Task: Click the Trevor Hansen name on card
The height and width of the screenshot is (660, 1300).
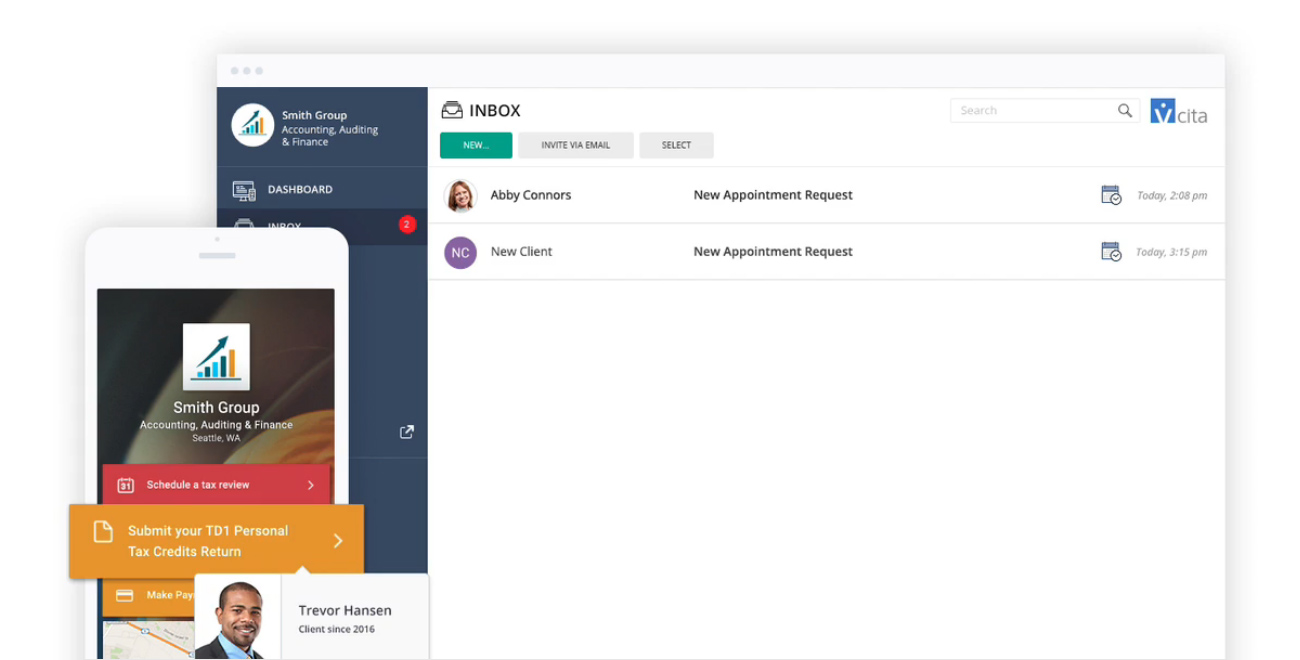Action: [345, 610]
